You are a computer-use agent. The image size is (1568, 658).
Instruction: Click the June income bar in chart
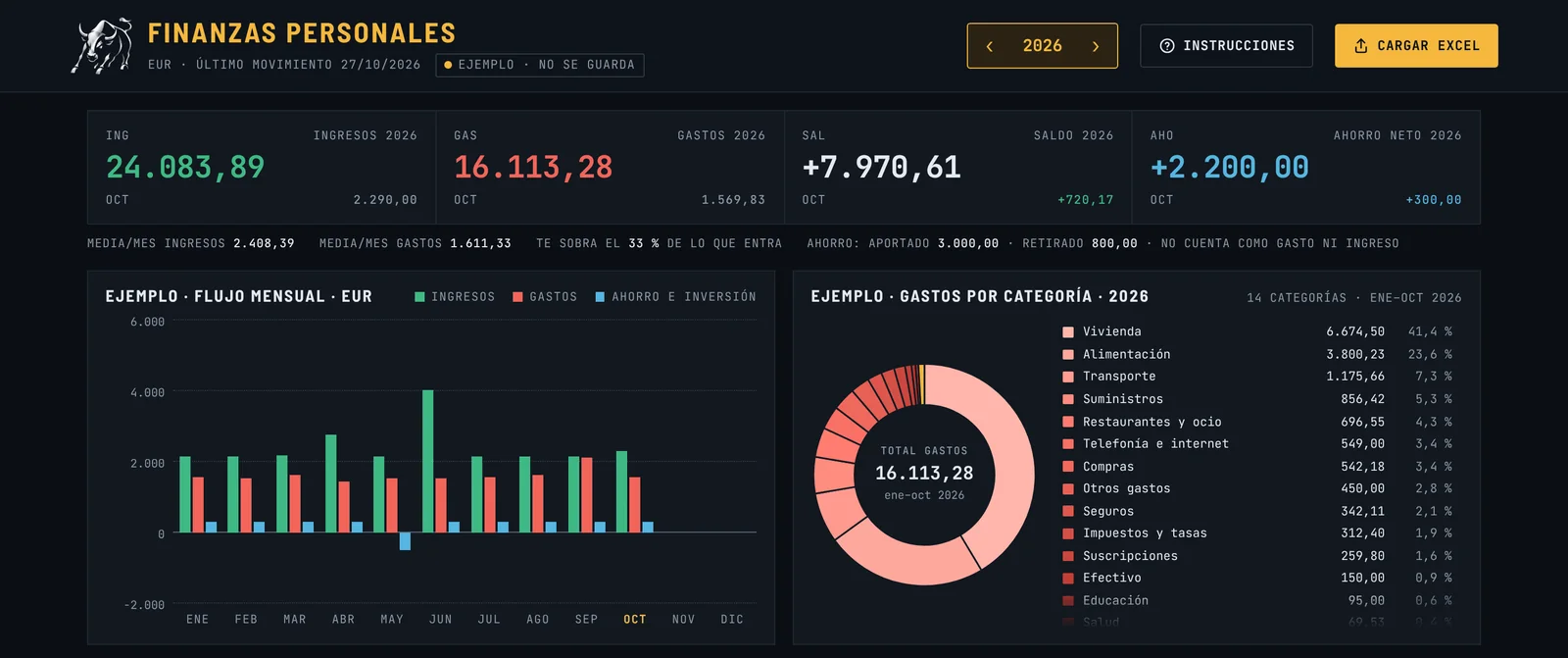(428, 461)
